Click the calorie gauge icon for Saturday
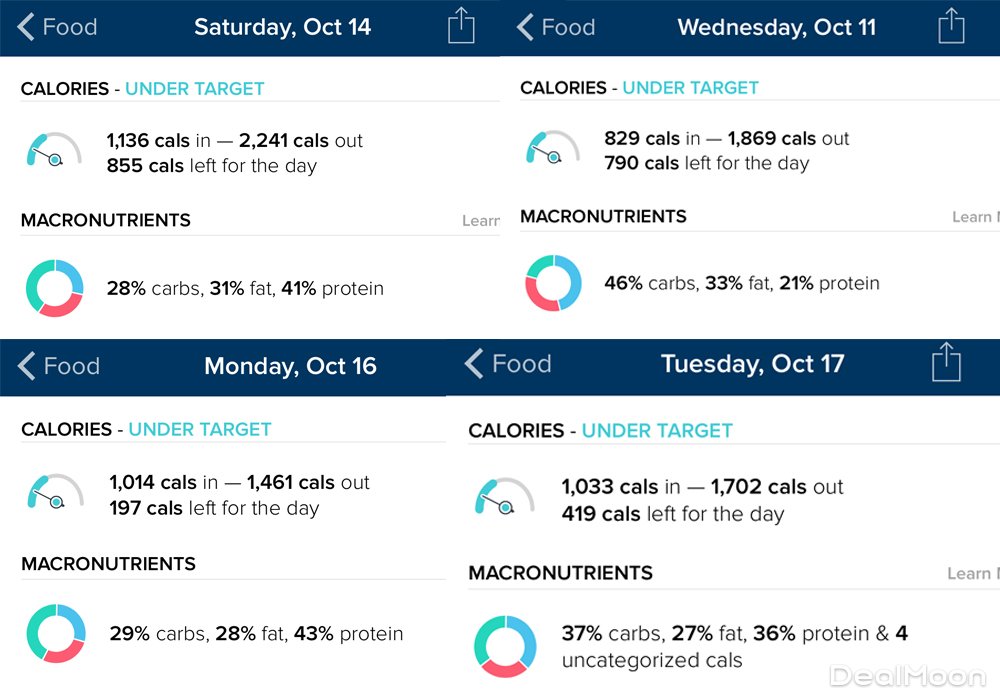This screenshot has width=1000, height=700. pyautogui.click(x=52, y=151)
